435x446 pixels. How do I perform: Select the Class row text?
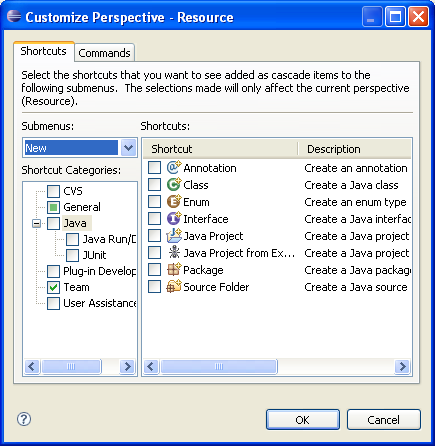[196, 185]
